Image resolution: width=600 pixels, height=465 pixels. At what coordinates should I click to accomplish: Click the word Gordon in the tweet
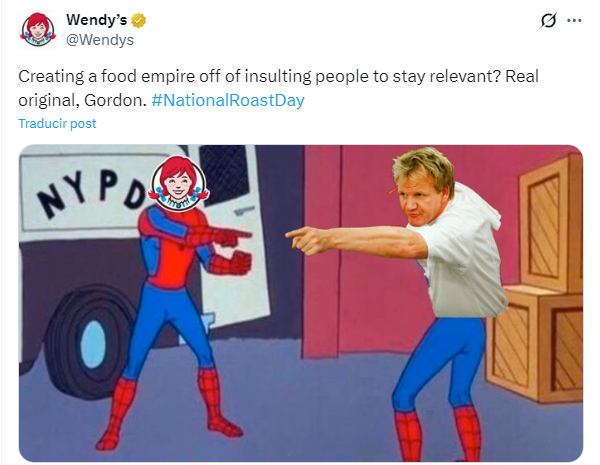pos(113,100)
